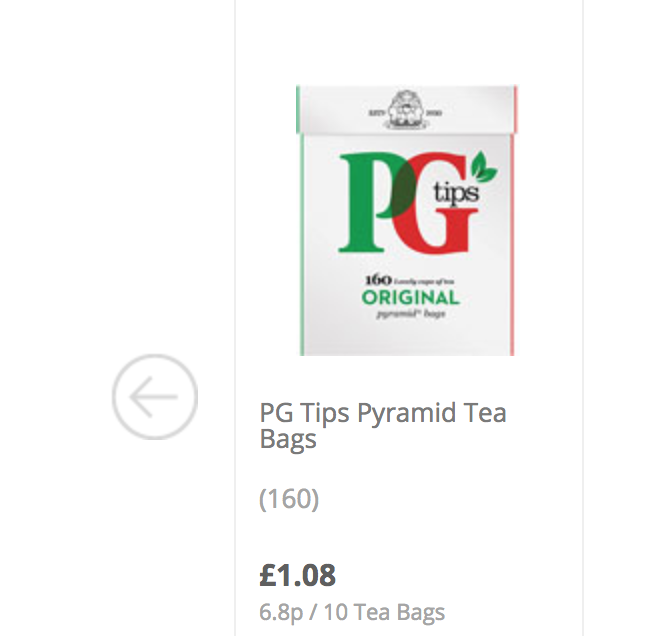Click the "pyramid bags" text on box
Viewport: 650px width, 636px height.
point(410,314)
